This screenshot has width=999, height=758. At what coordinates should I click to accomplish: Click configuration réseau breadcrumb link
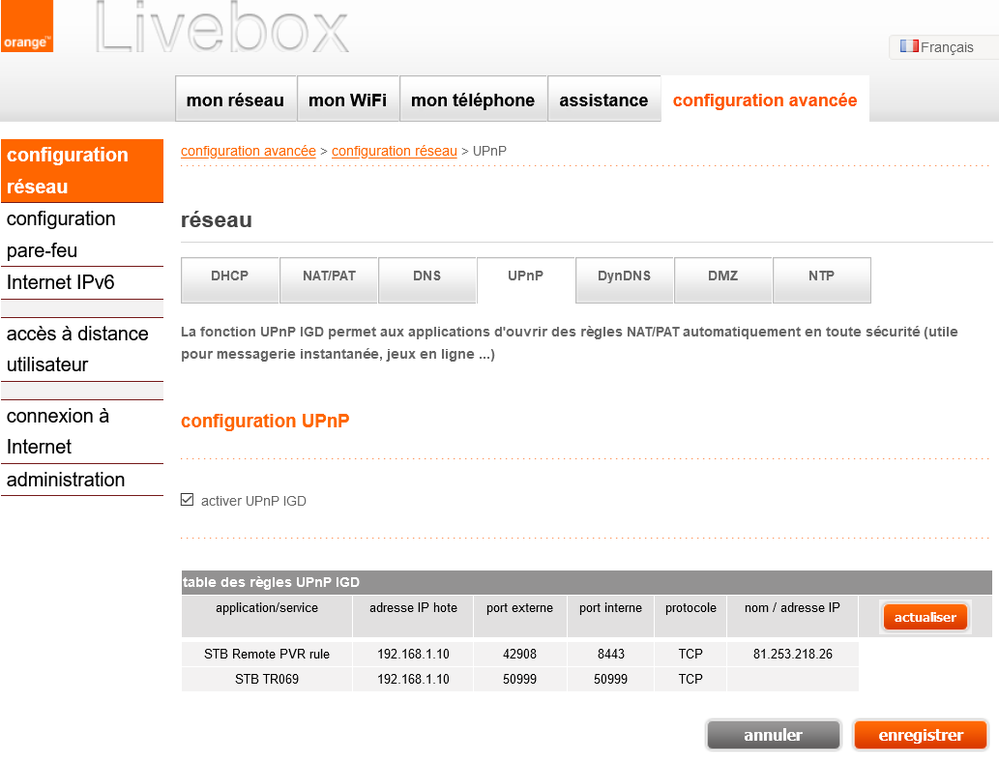tap(394, 151)
